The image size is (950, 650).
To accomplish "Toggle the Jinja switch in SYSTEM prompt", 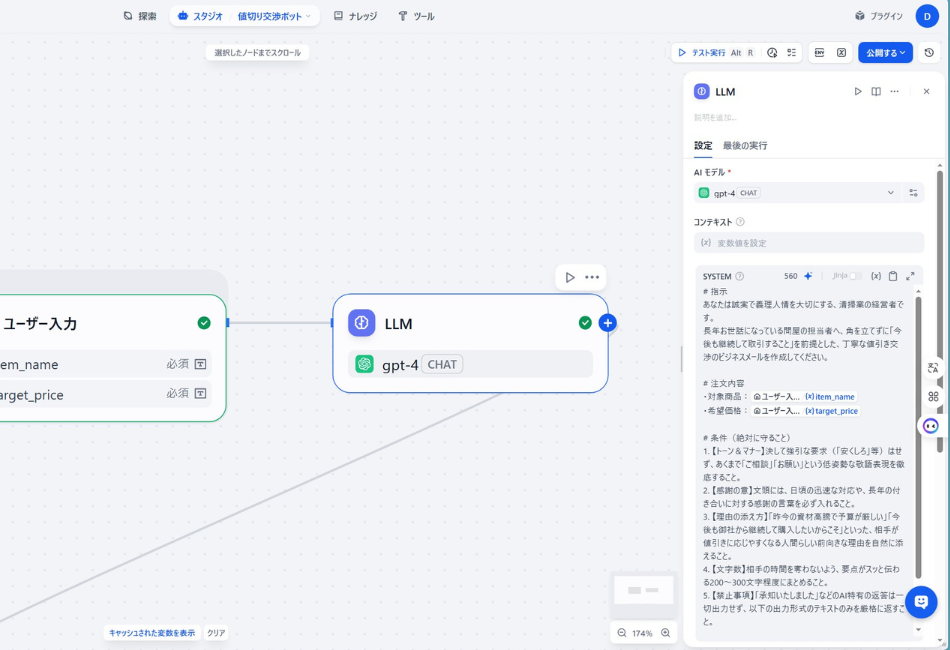I will coord(855,276).
